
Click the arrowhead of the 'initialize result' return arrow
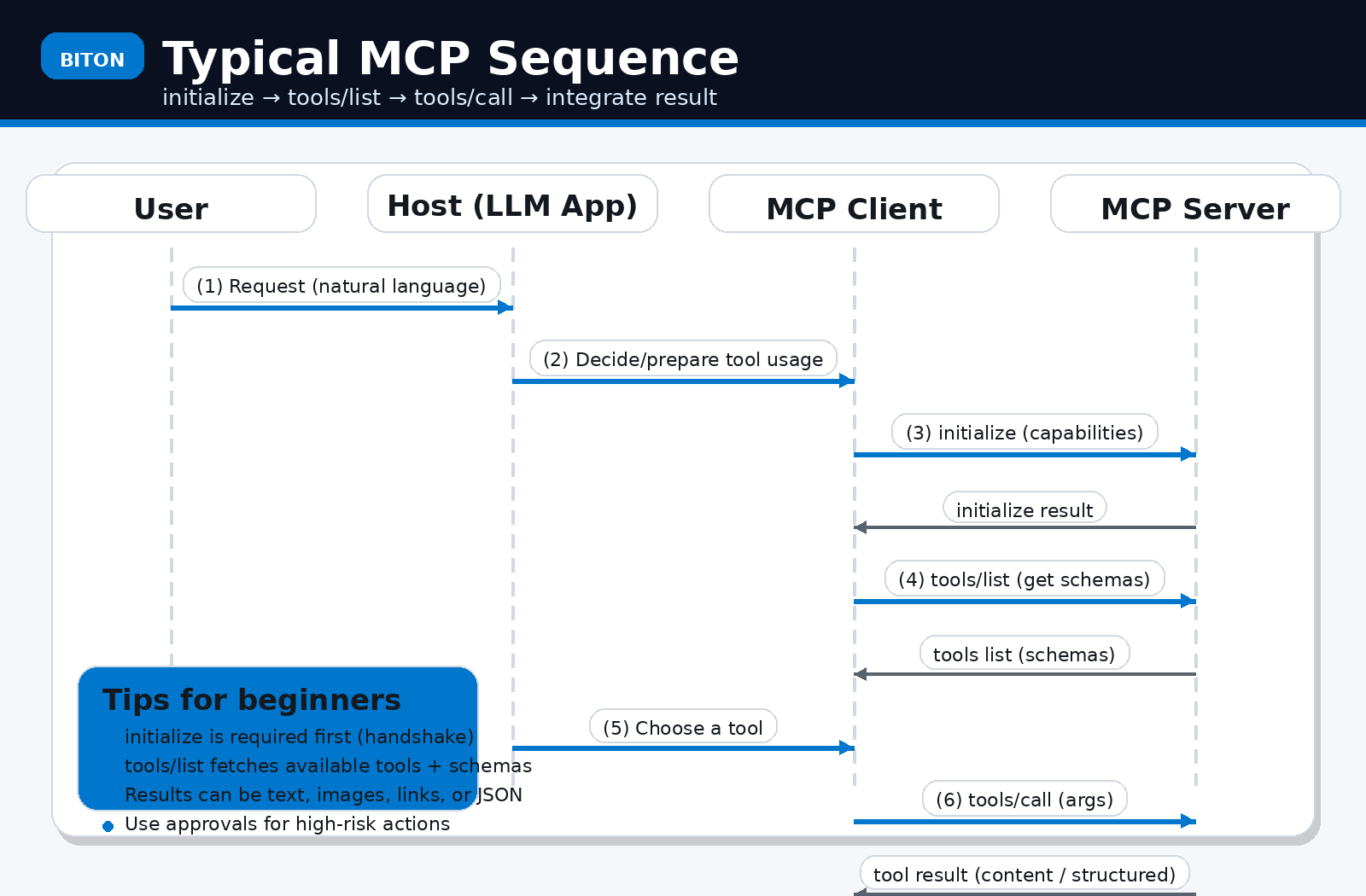861,527
